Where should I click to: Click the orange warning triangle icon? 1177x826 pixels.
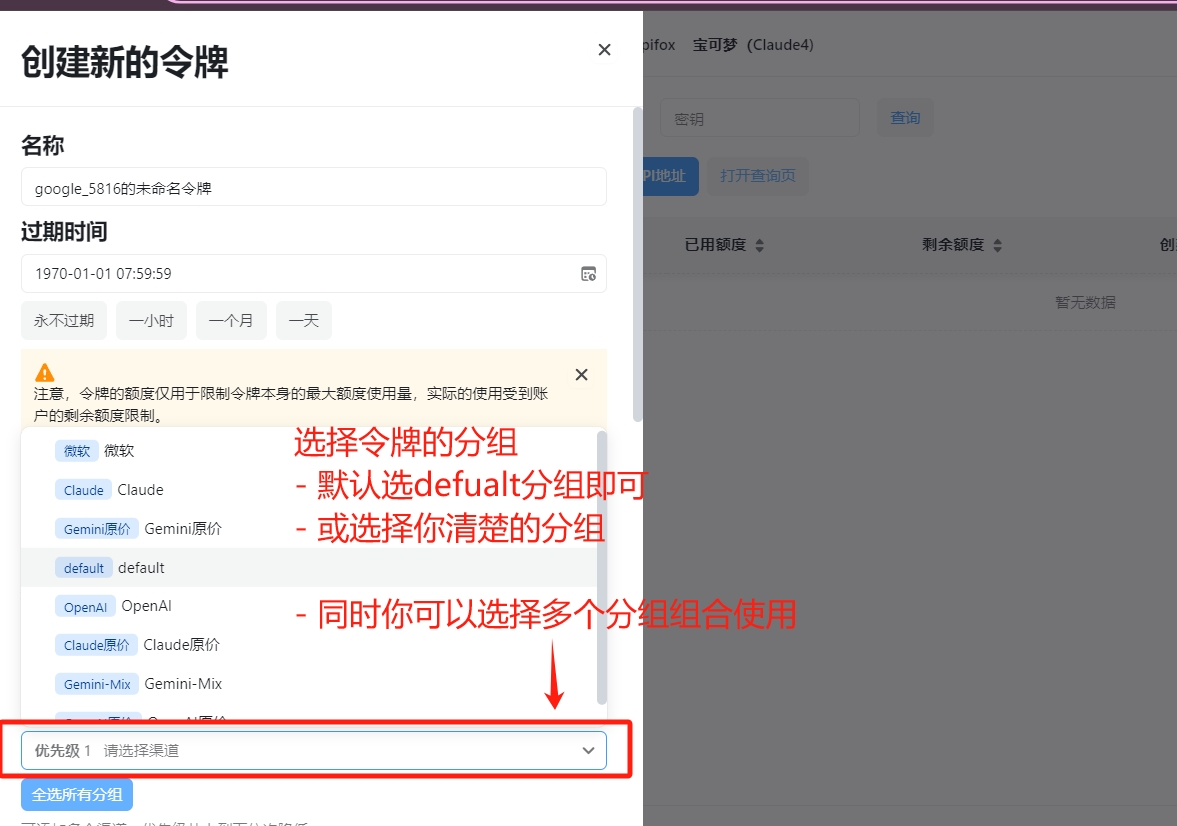tap(45, 373)
